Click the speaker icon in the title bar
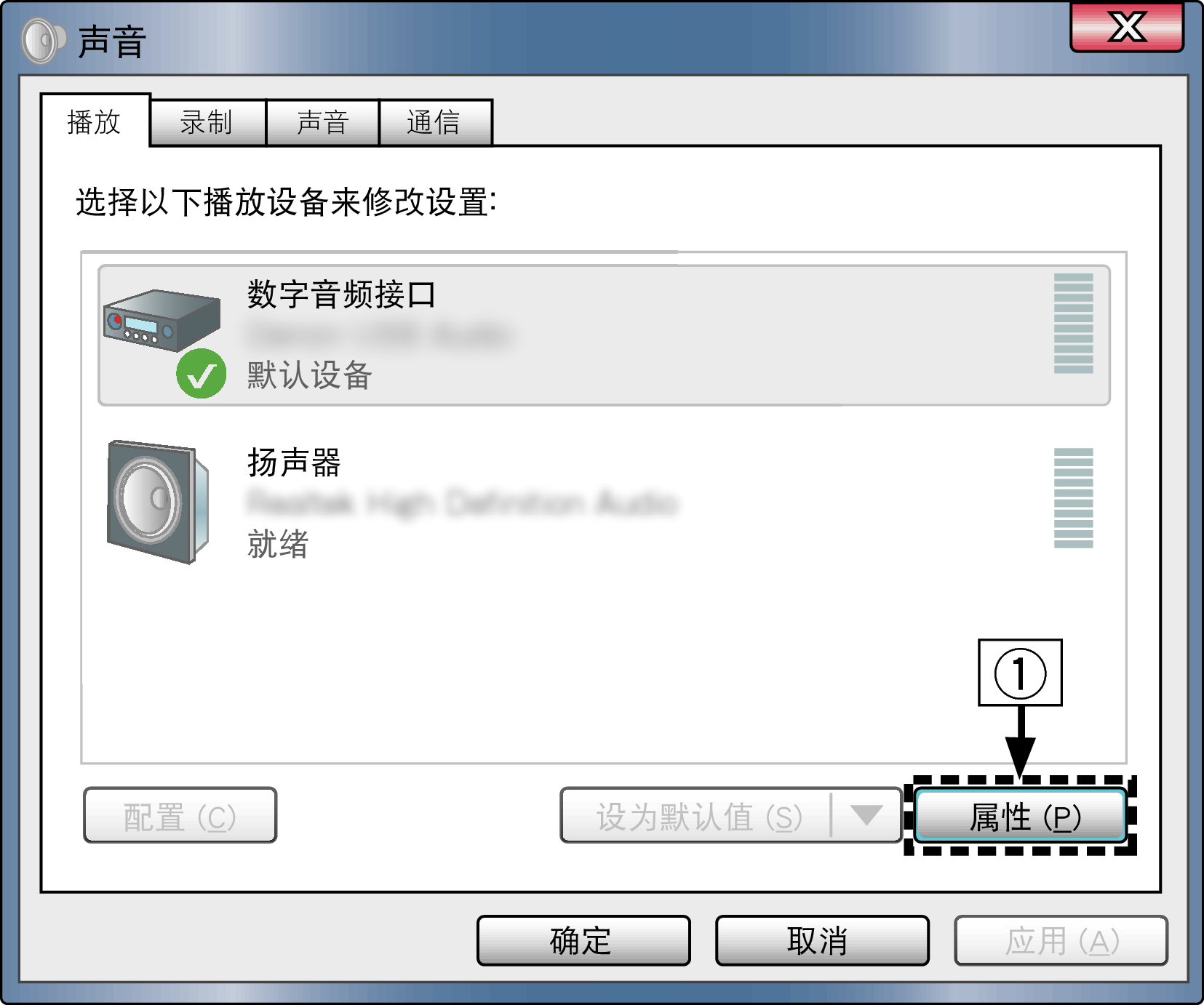This screenshot has height=1005, width=1204. point(44,41)
